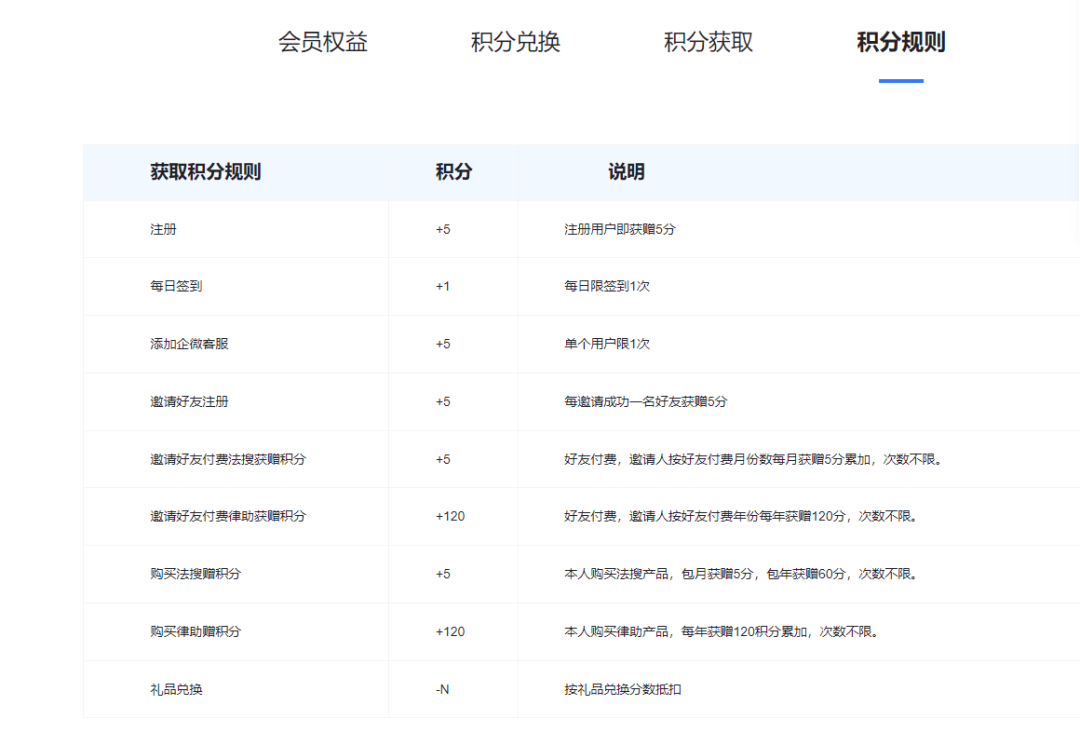
Task: Click the -N value for 礼品兑换
Action: click(442, 689)
